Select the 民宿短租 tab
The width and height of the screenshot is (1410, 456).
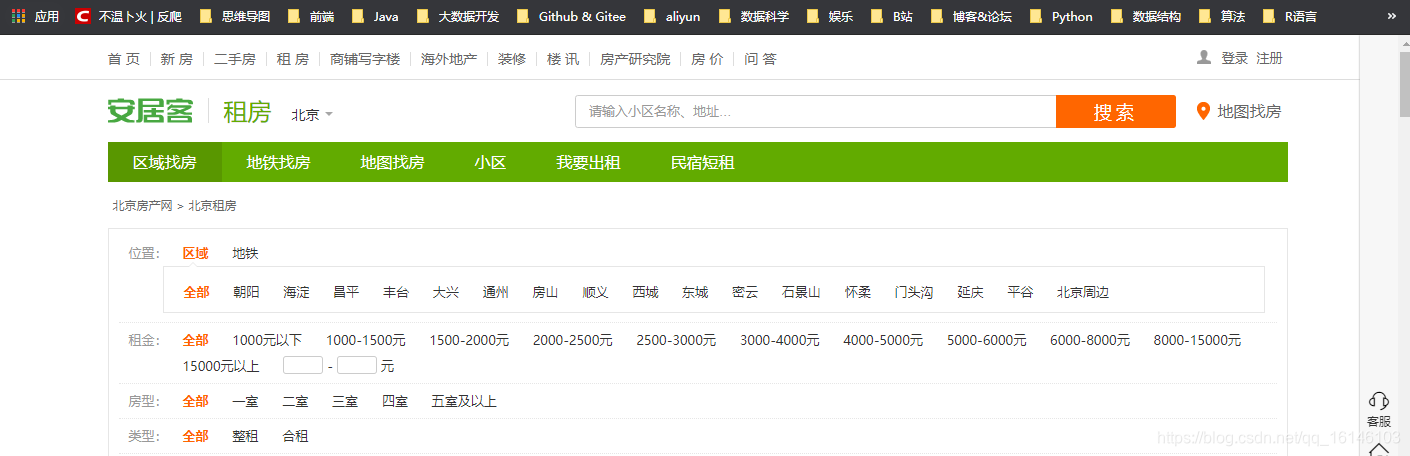703,162
